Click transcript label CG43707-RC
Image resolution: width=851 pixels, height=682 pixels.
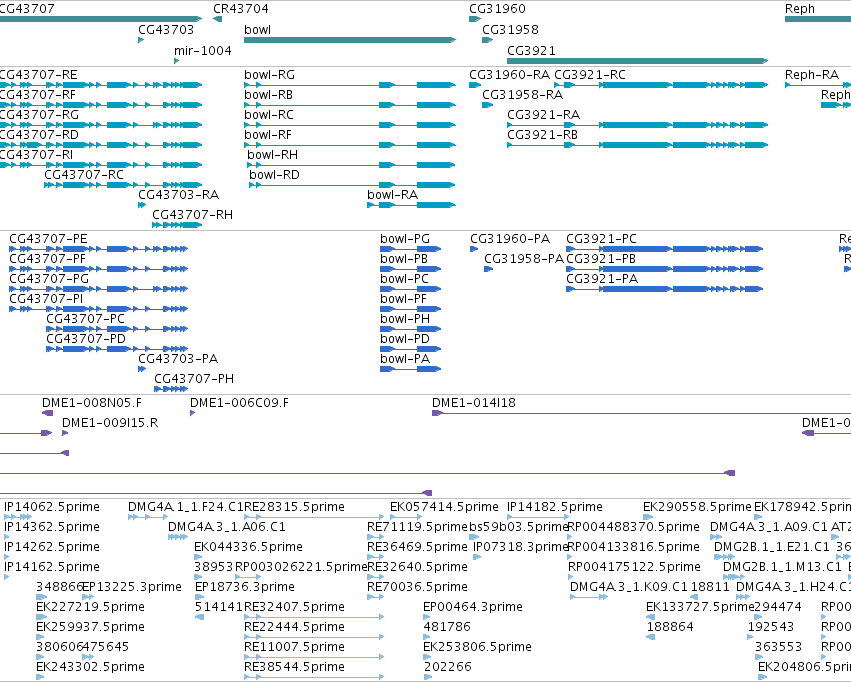(x=84, y=175)
